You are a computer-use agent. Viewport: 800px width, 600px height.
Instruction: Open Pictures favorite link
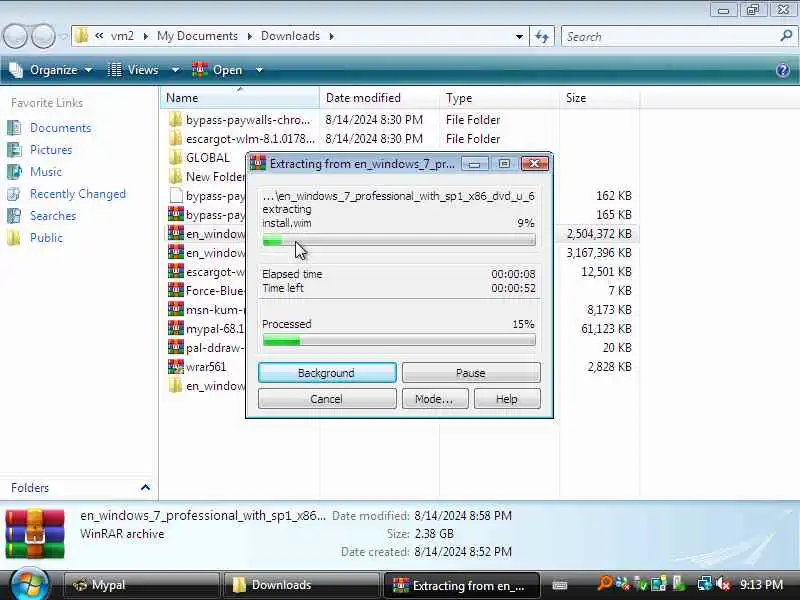51,149
